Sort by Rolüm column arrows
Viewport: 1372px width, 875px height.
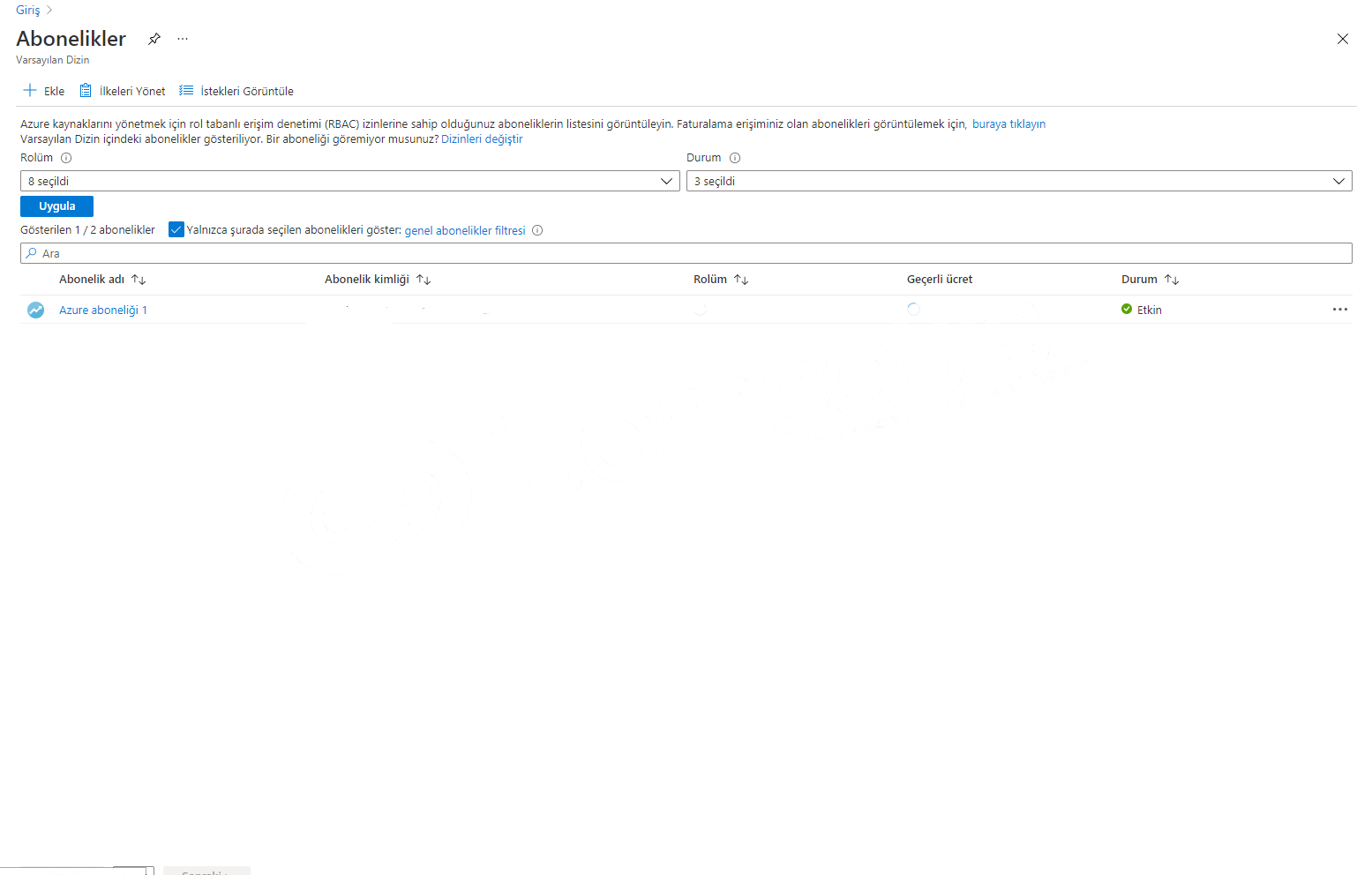[741, 280]
